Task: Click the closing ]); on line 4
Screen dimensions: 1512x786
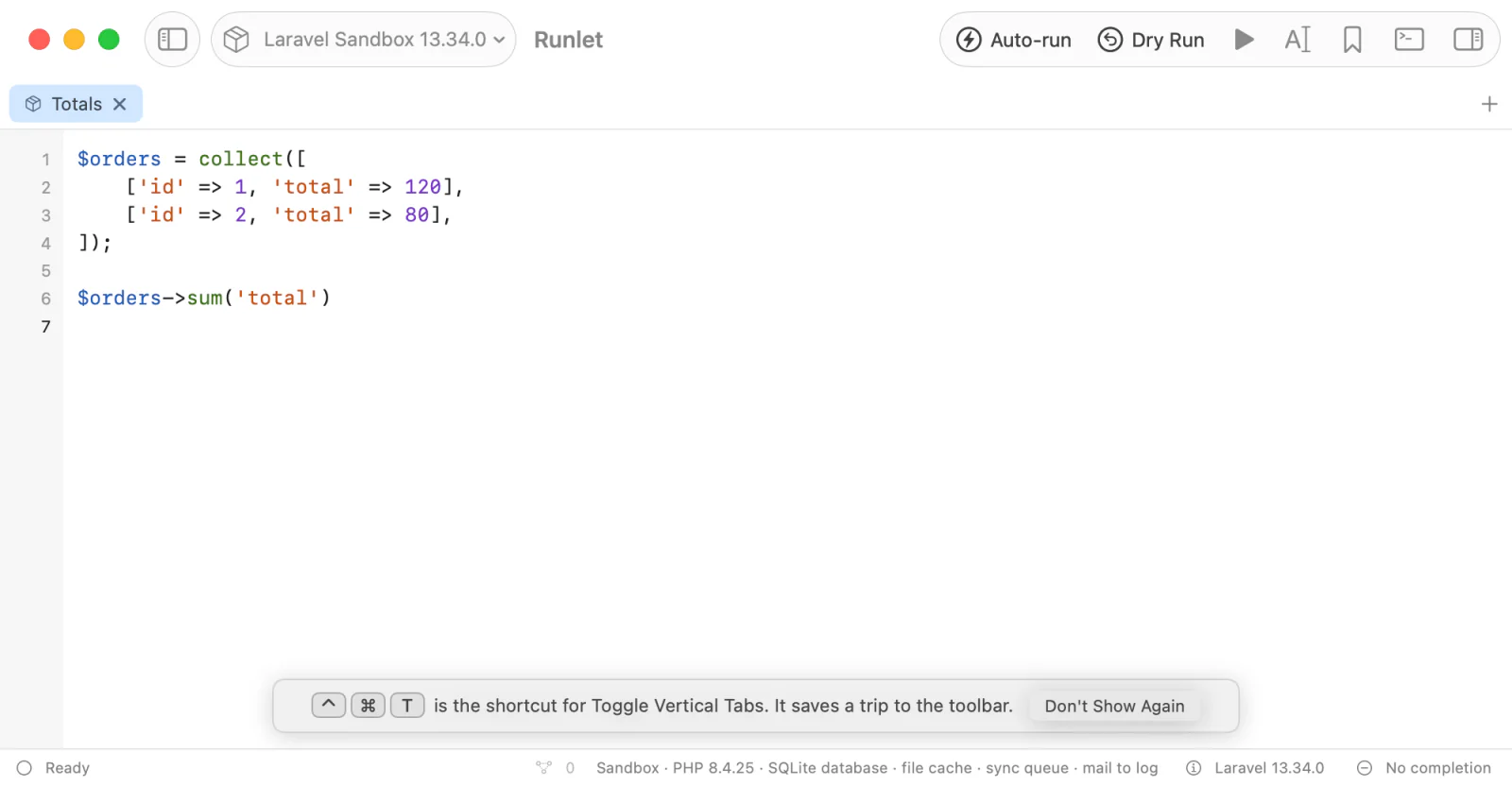Action: pos(94,243)
